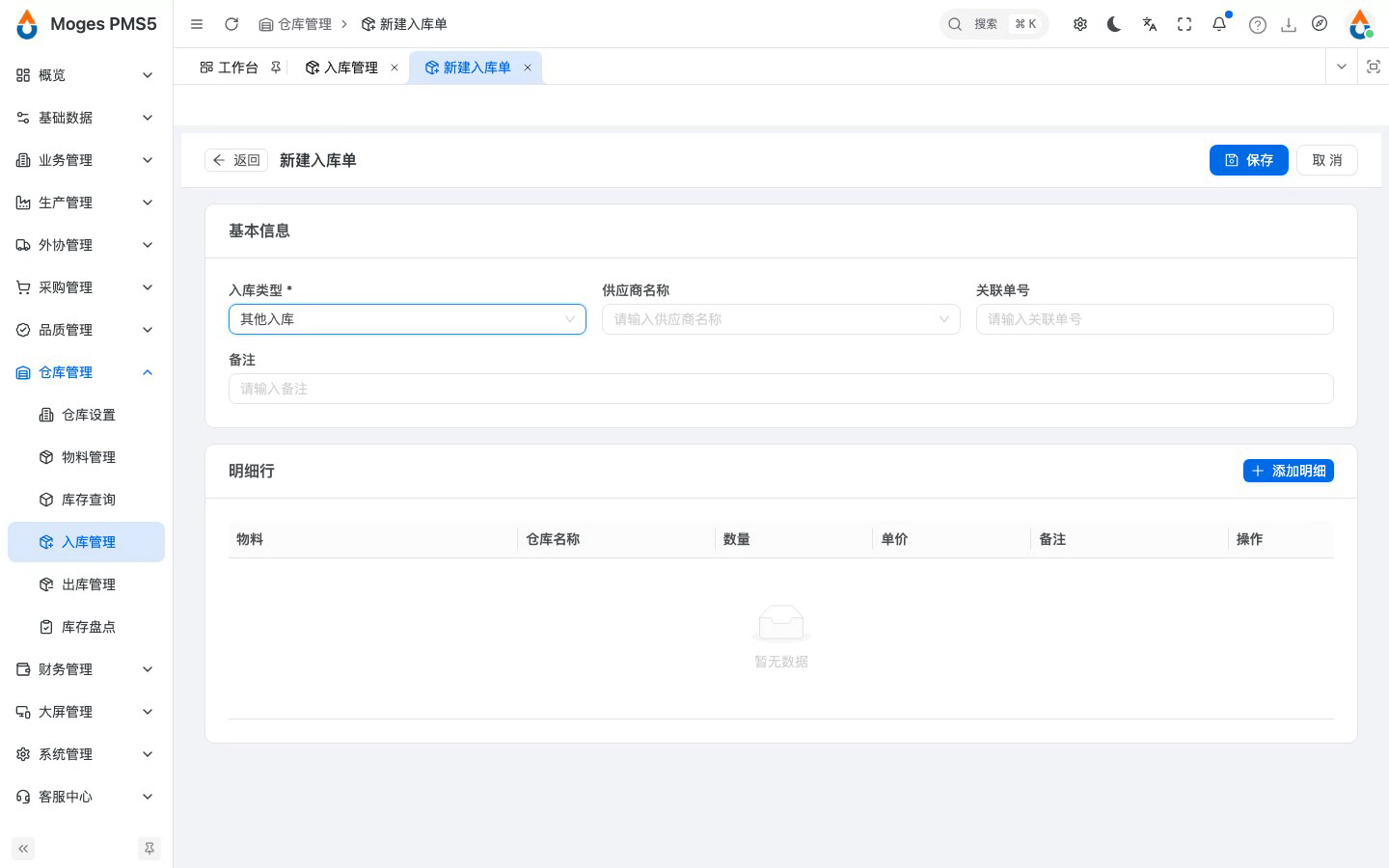
Task: Expand the 生产管理 menu
Action: coord(86,203)
